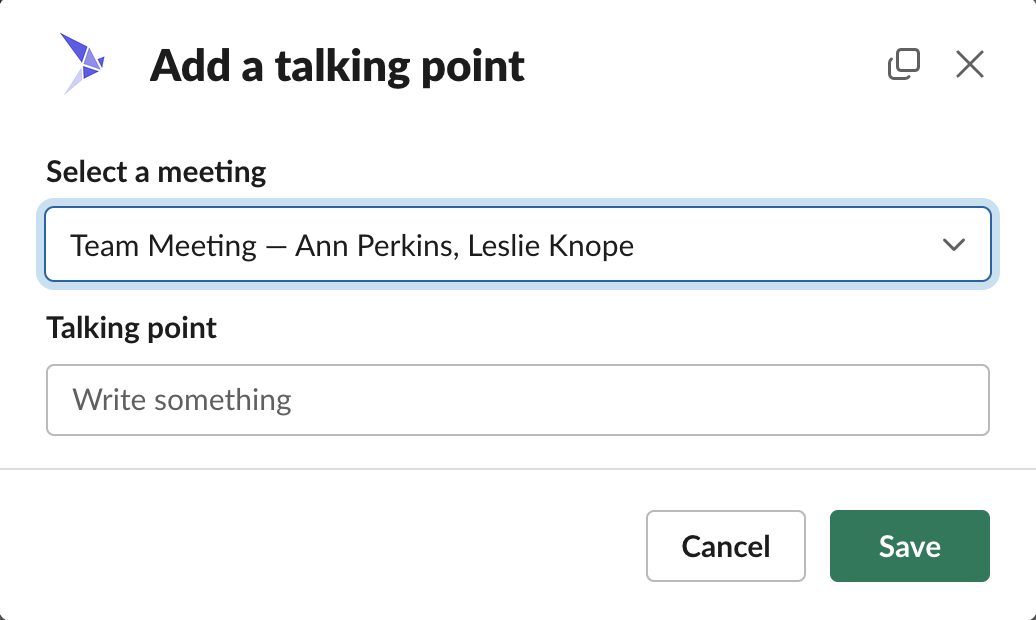Place cursor in the talking point input
Screen dimensions: 1036x620
pos(517,400)
